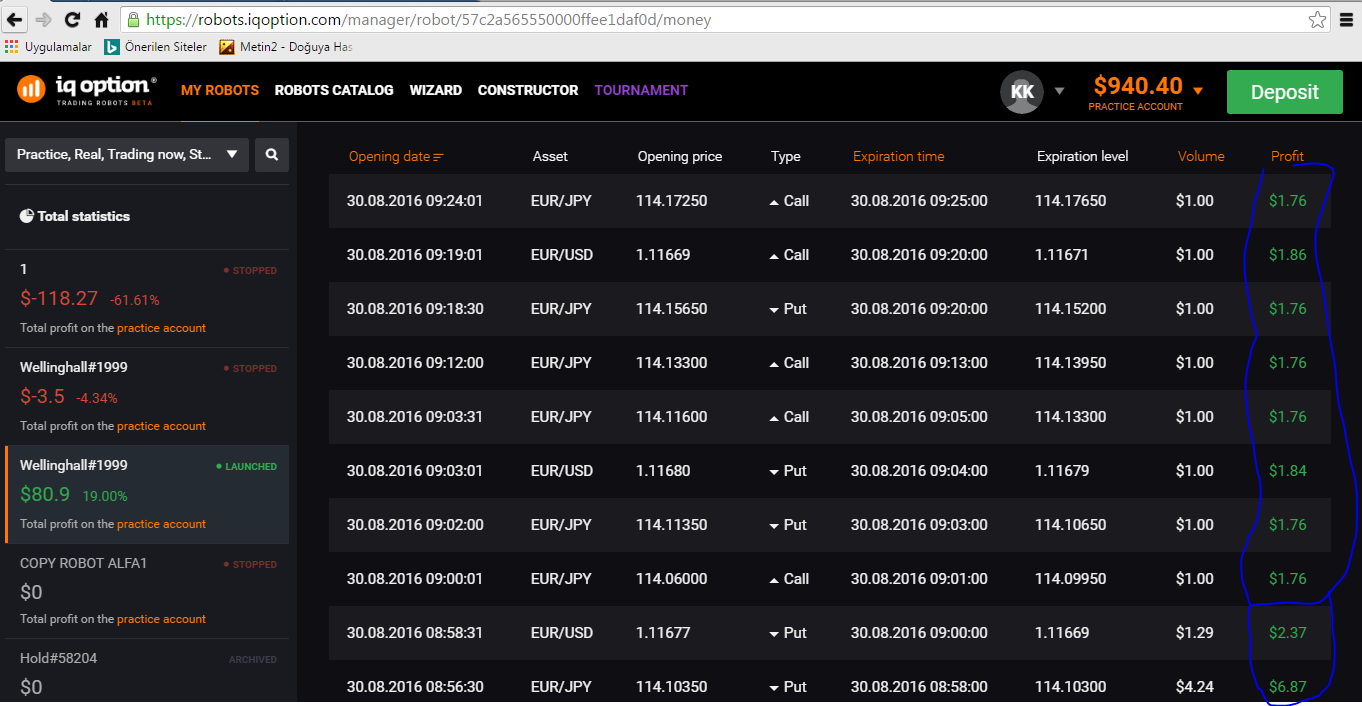Click the IQ Option logo
This screenshot has width=1362, height=706.
click(x=87, y=90)
